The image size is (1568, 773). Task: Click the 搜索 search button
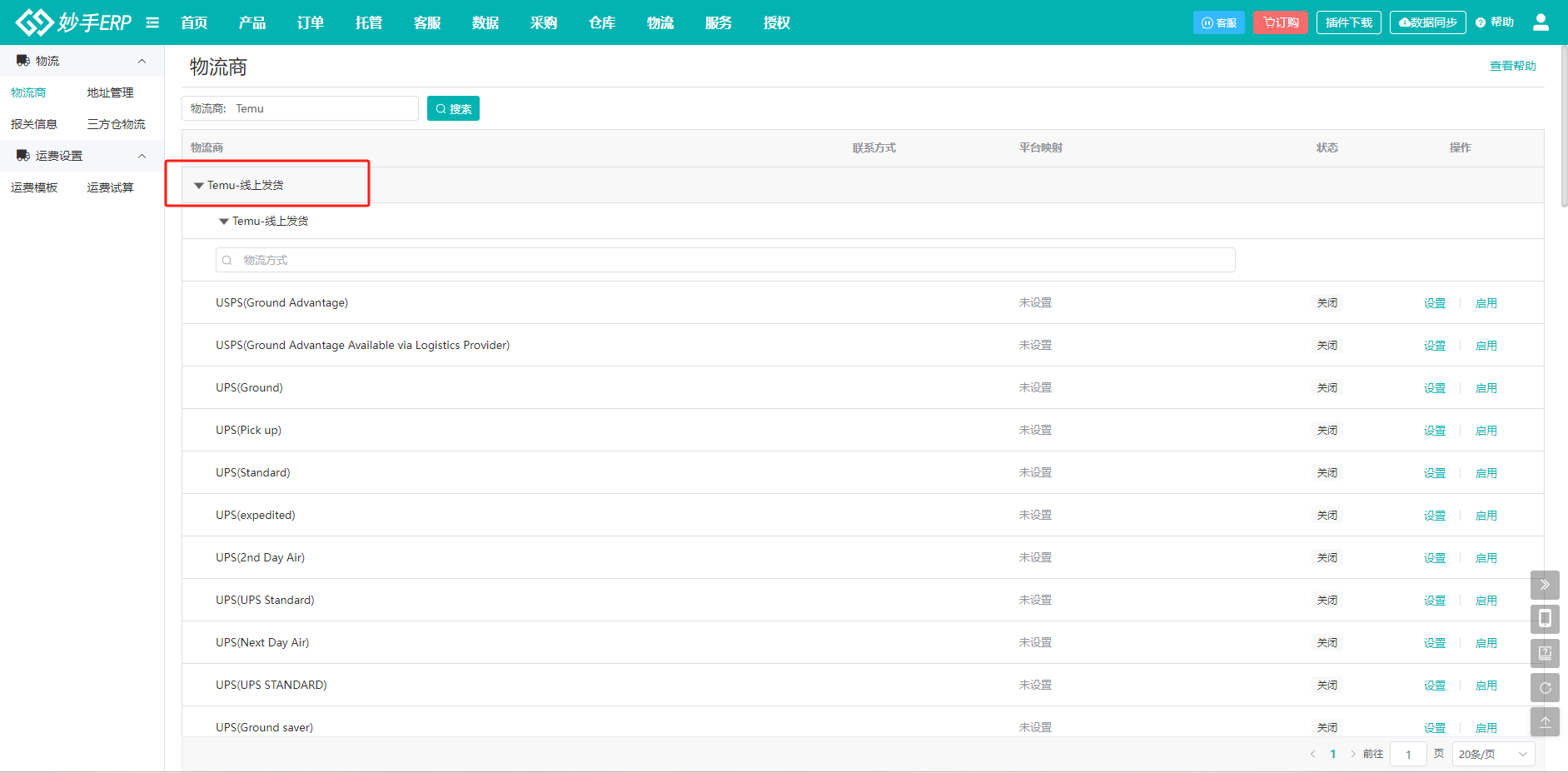click(x=453, y=108)
